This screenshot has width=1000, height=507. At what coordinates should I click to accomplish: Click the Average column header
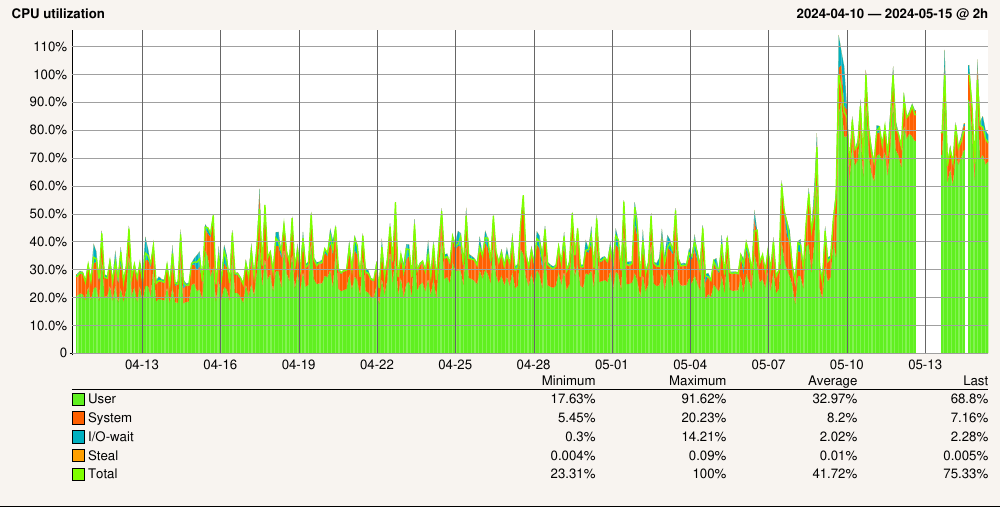point(832,381)
